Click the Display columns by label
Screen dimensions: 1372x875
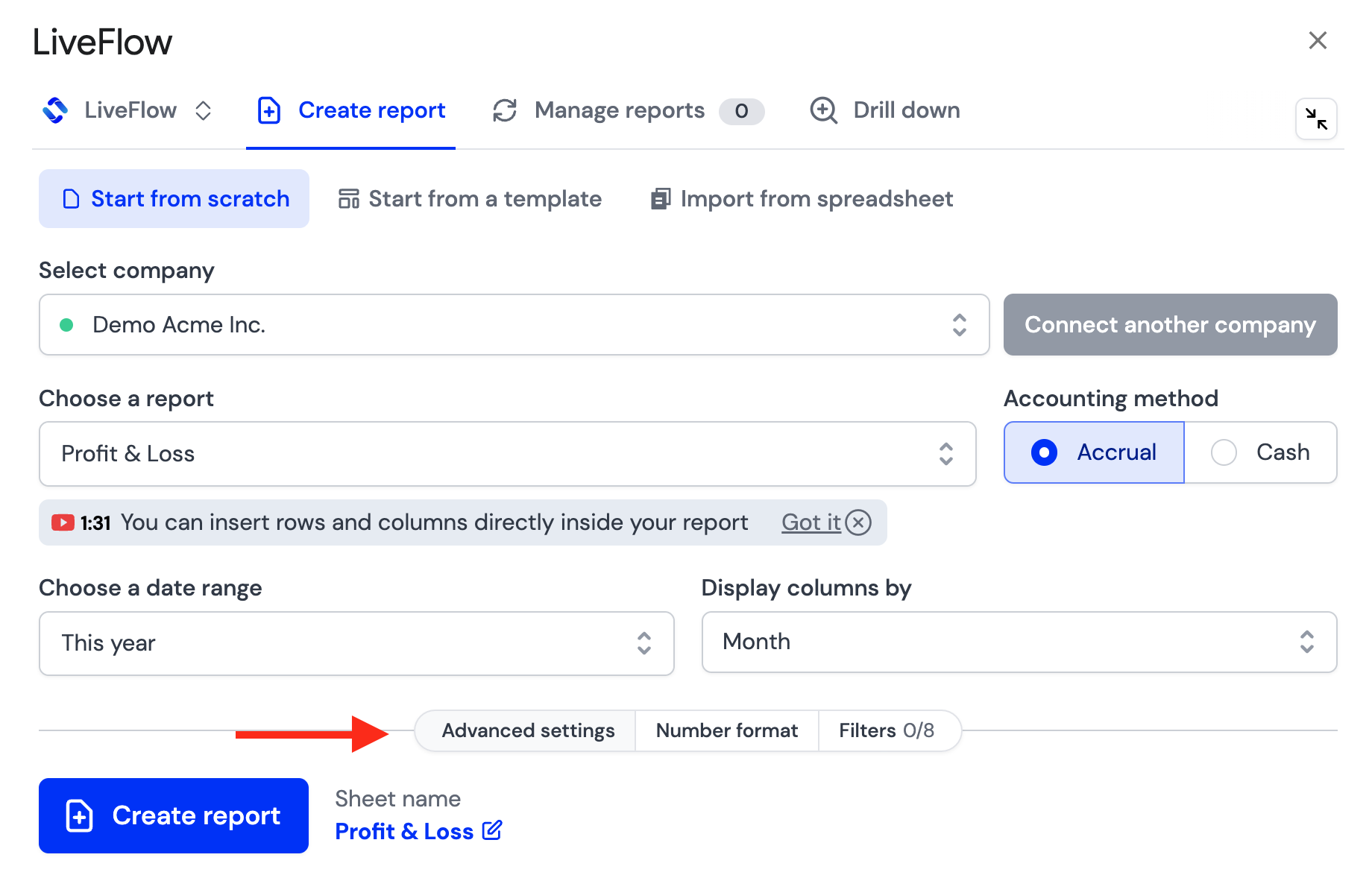tap(806, 588)
